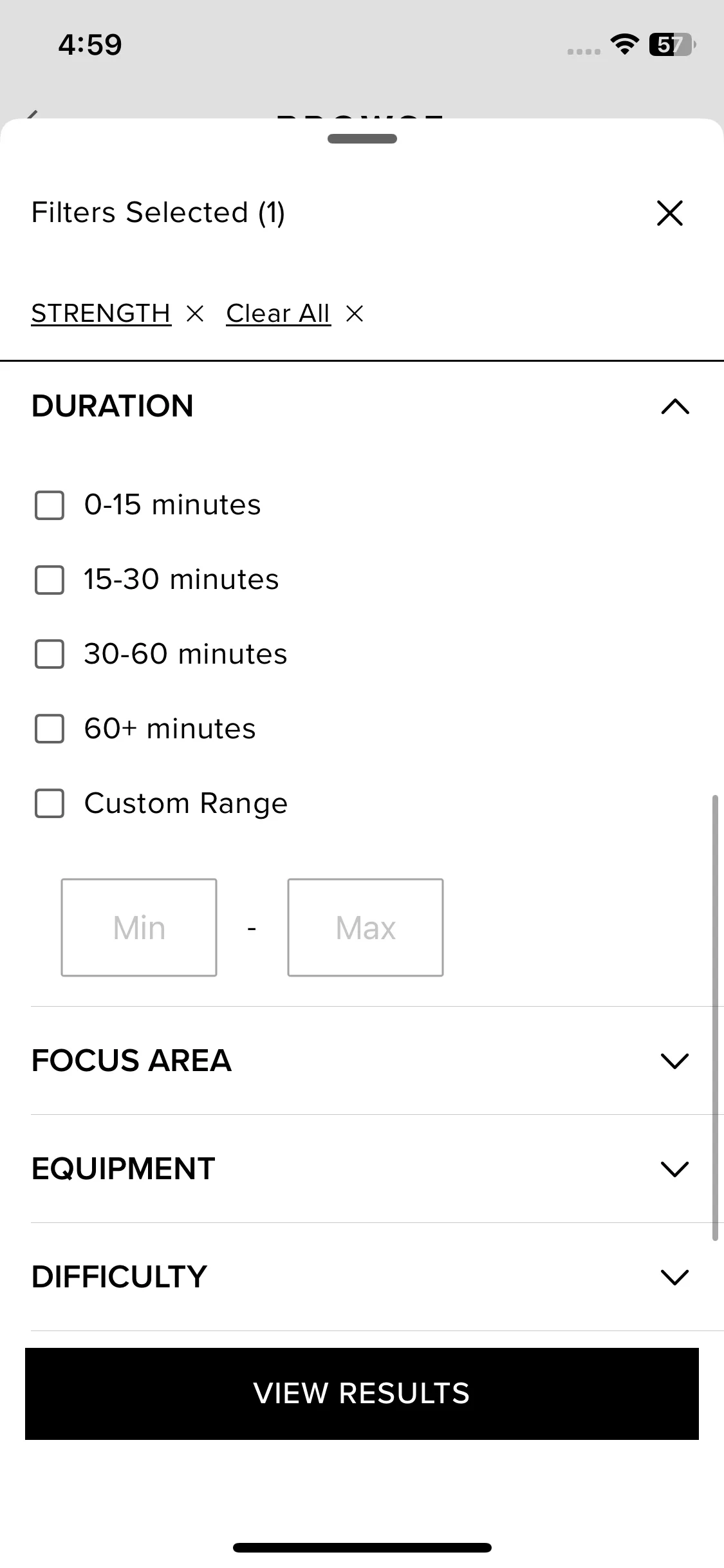Toggle the Custom Range checkbox
The width and height of the screenshot is (724, 1568).
pyautogui.click(x=50, y=804)
